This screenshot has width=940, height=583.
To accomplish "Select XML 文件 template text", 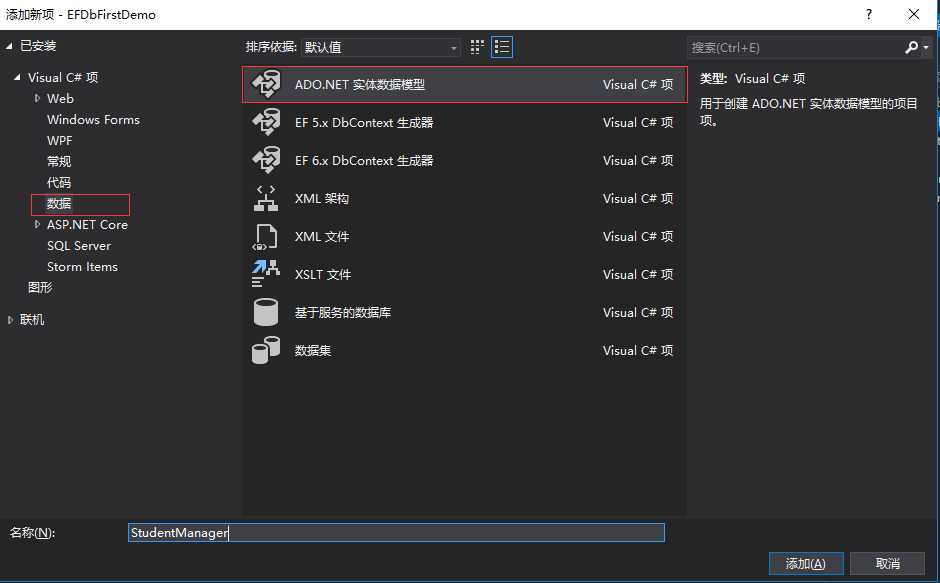I will pos(322,236).
